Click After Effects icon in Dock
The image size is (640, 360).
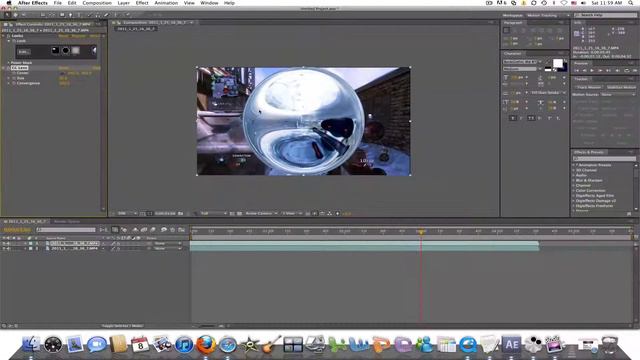[x=512, y=344]
